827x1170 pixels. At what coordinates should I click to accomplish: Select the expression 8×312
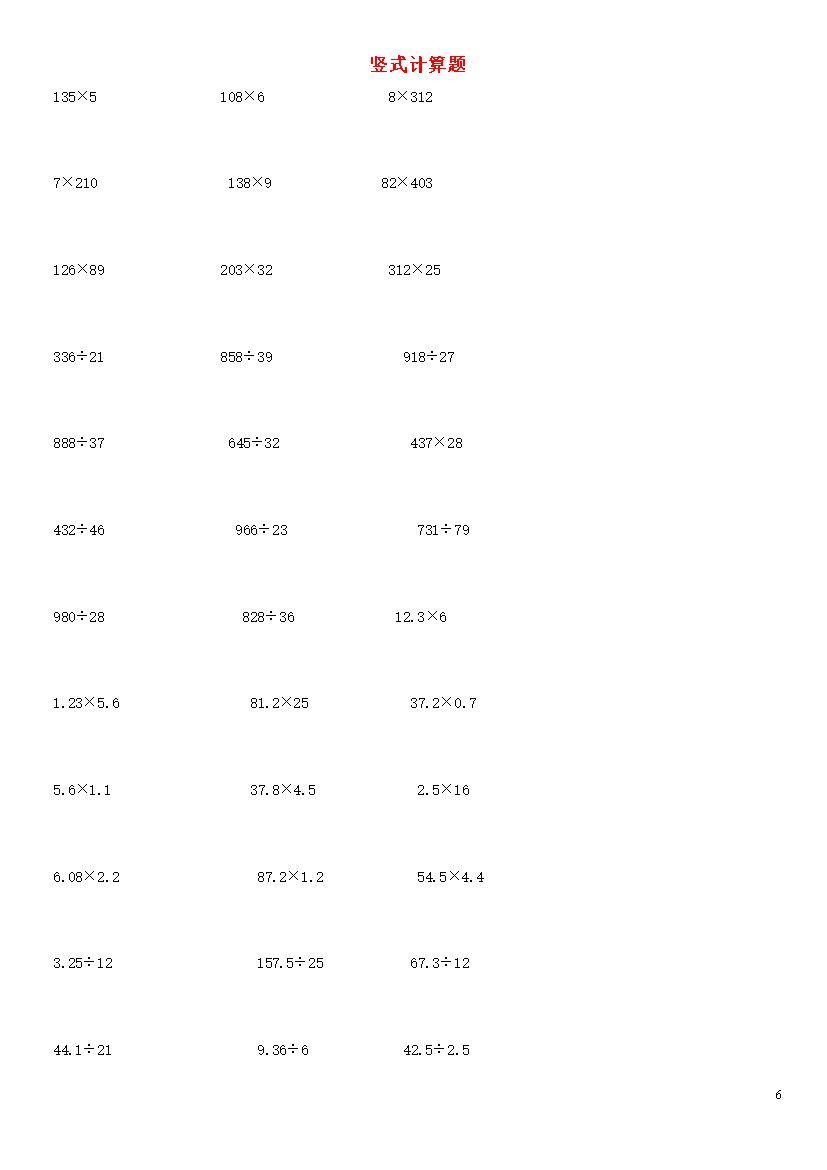[x=411, y=97]
